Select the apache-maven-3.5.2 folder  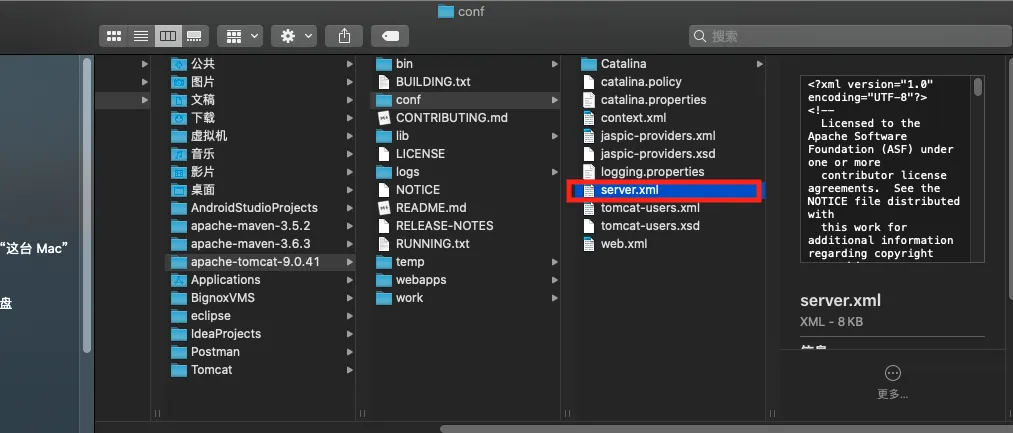click(x=260, y=226)
